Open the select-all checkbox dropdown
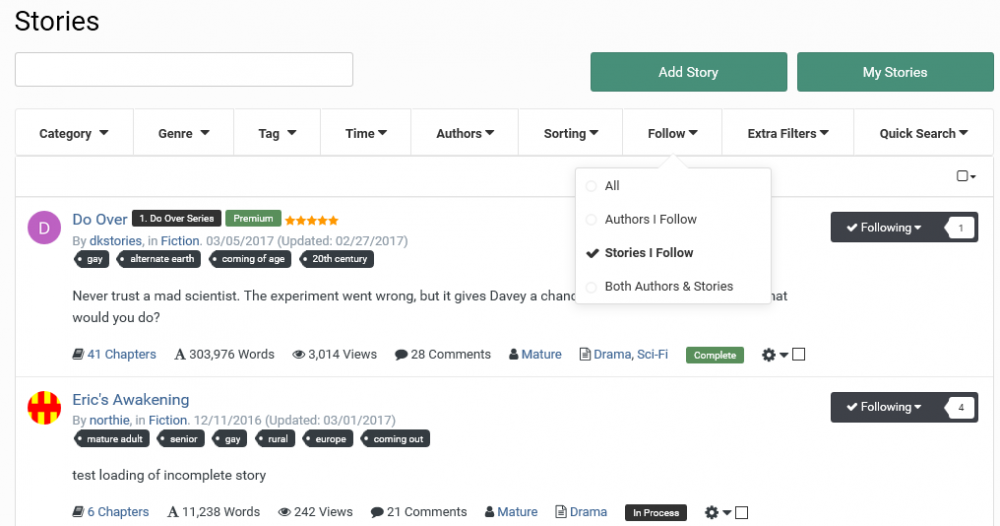 965,176
